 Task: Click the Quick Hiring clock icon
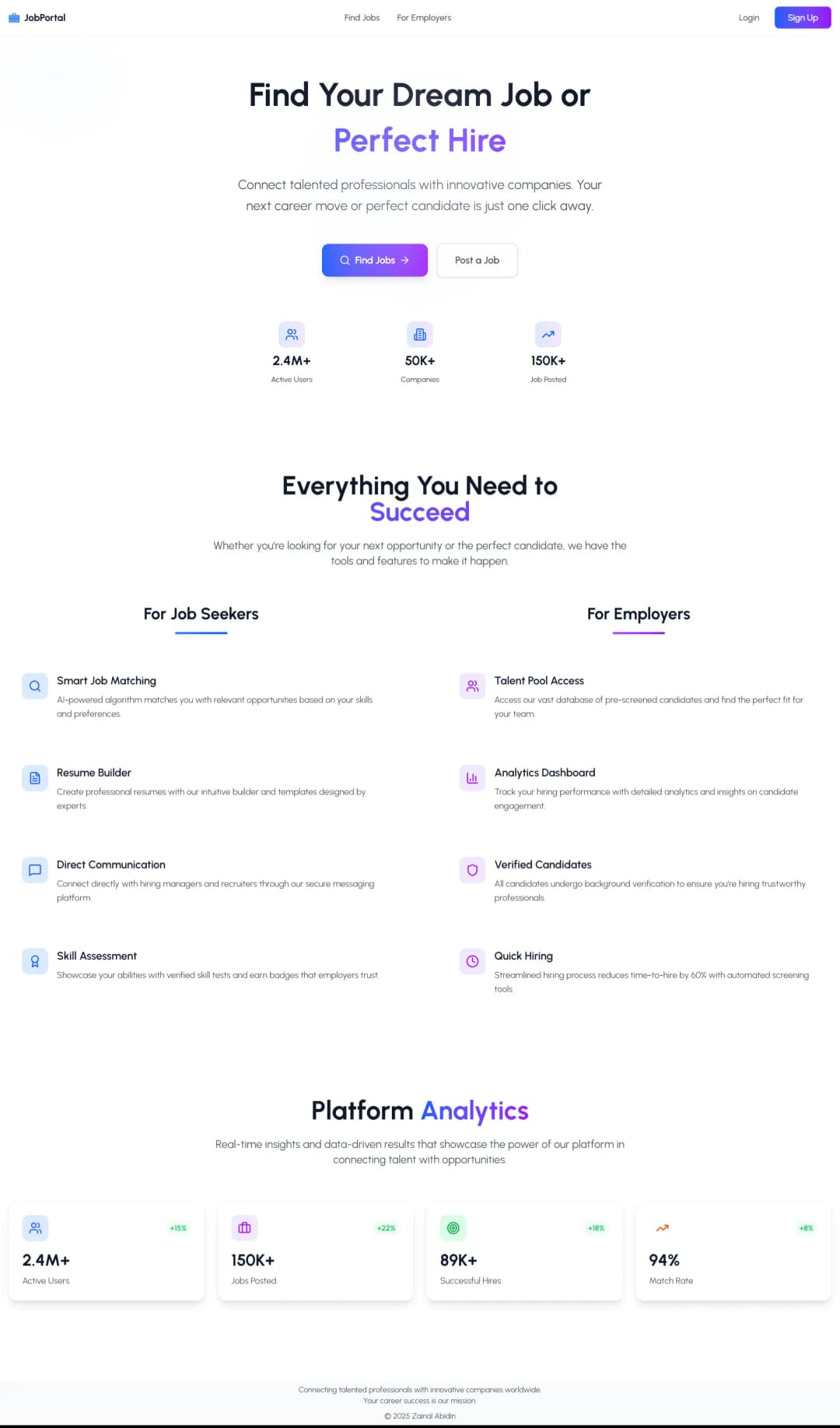pyautogui.click(x=472, y=962)
